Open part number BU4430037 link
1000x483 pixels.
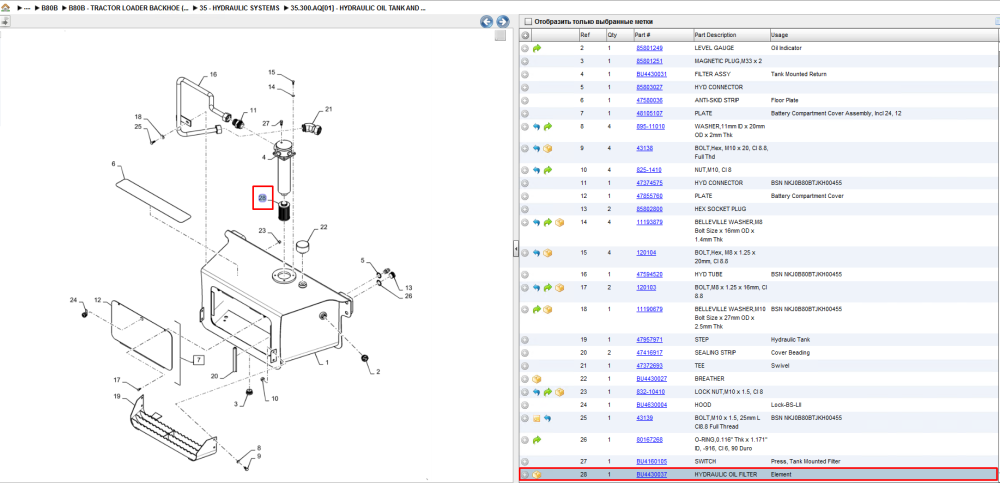(x=651, y=475)
